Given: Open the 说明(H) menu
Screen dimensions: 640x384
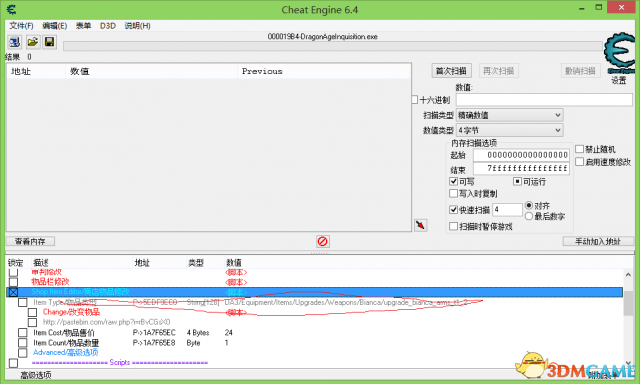Looking at the screenshot, I should (x=138, y=26).
